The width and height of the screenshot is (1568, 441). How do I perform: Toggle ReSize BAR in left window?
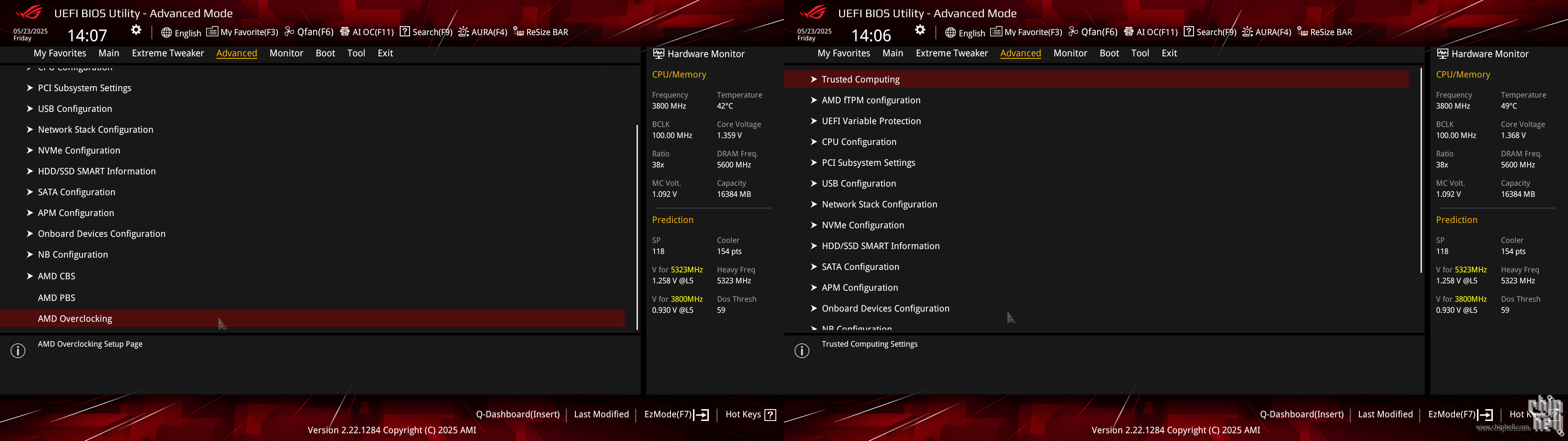point(541,32)
